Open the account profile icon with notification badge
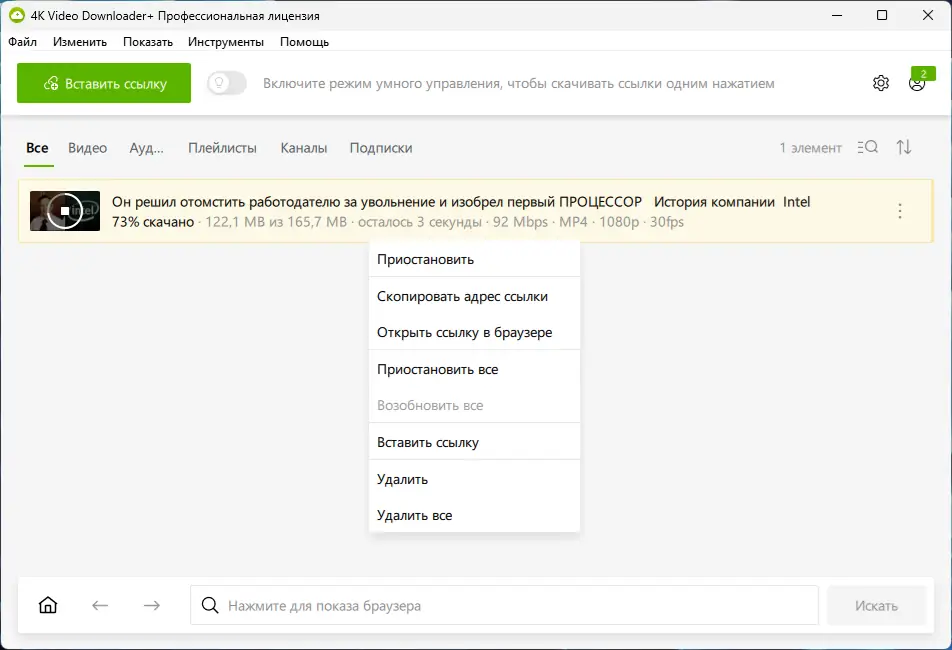 point(917,85)
